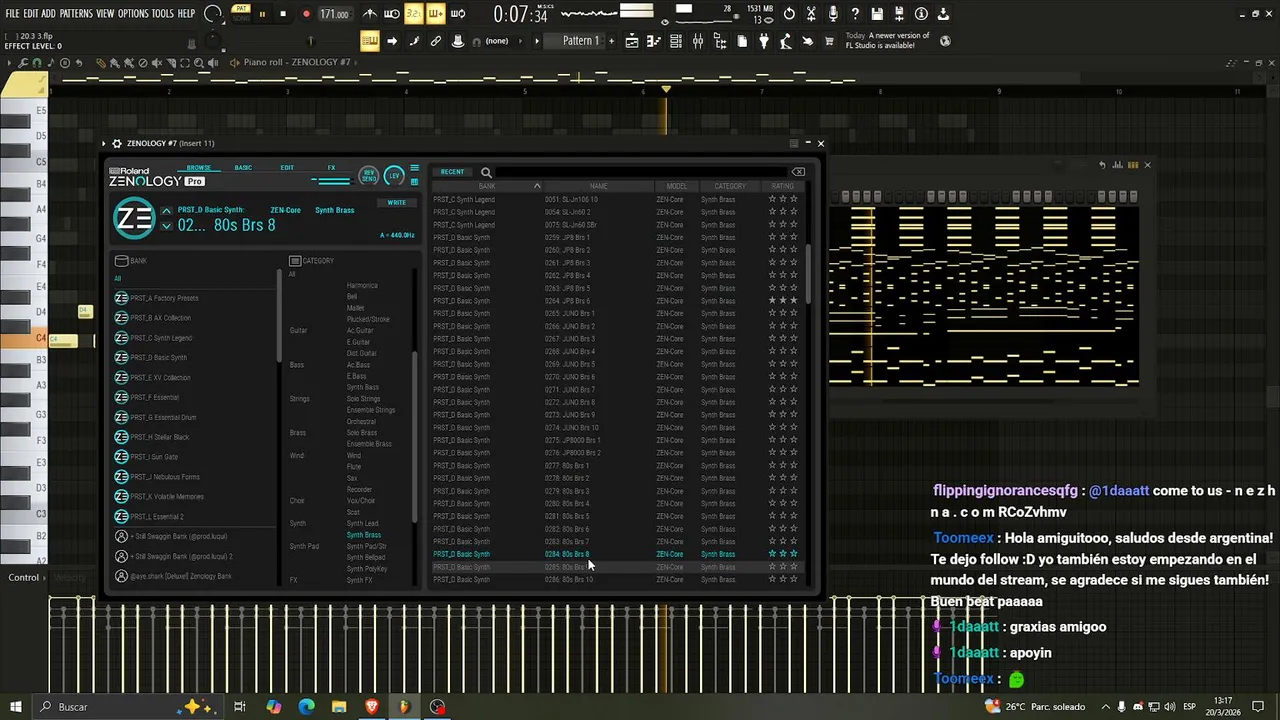Screen dimensions: 1280x720
Task: Open the OPTIONS menu
Action: click(x=133, y=14)
